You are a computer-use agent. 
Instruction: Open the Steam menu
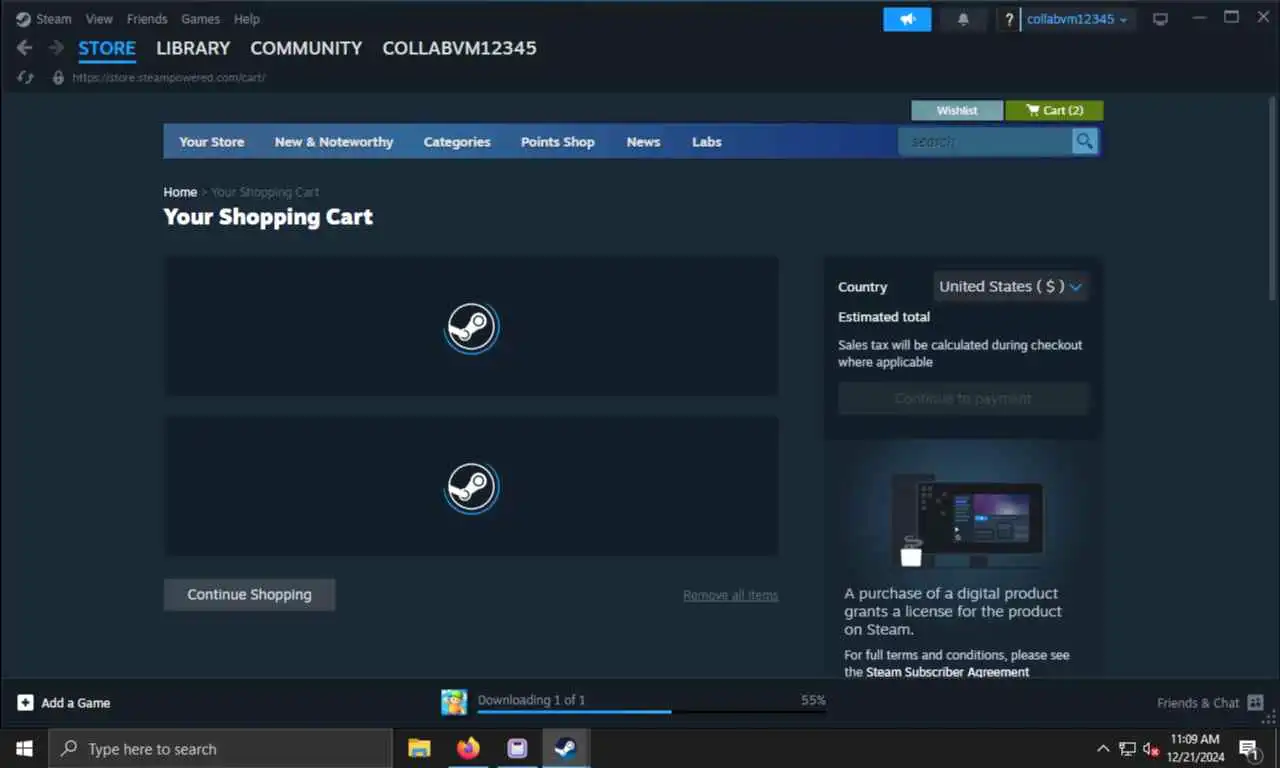[53, 19]
